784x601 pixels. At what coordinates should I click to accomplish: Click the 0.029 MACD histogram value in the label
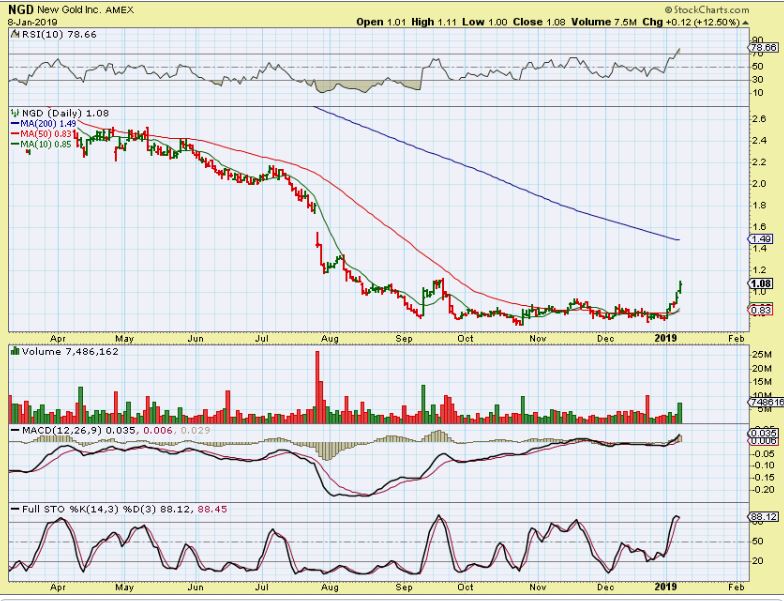(x=196, y=430)
